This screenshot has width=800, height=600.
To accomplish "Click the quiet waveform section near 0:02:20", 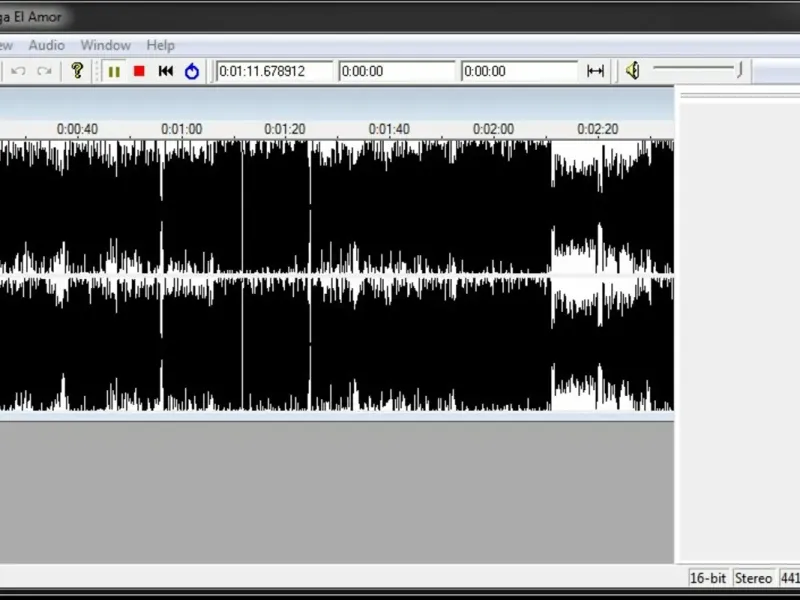I will (x=597, y=276).
